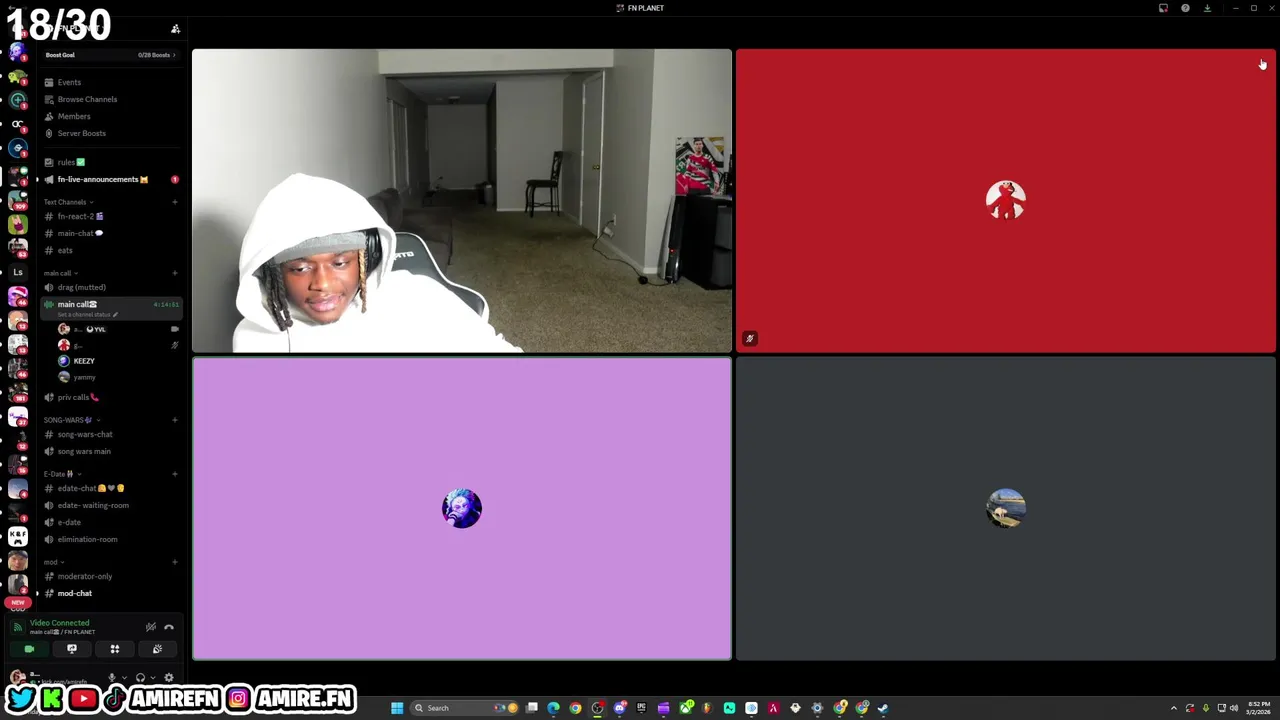Open Microsoft Edge from the taskbar
The height and width of the screenshot is (720, 1280).
553,708
